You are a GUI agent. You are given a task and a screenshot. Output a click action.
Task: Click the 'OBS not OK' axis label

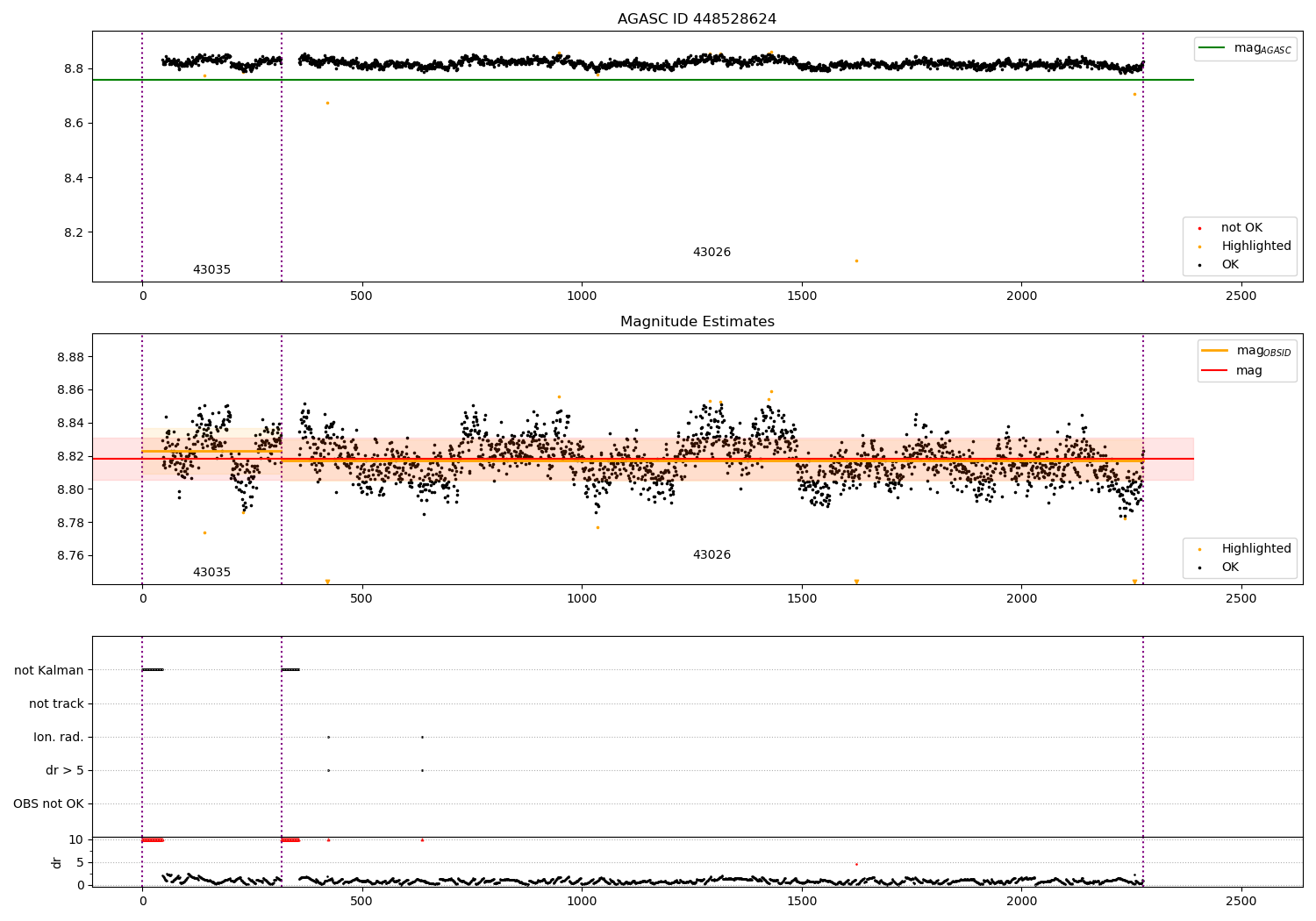coord(48,803)
